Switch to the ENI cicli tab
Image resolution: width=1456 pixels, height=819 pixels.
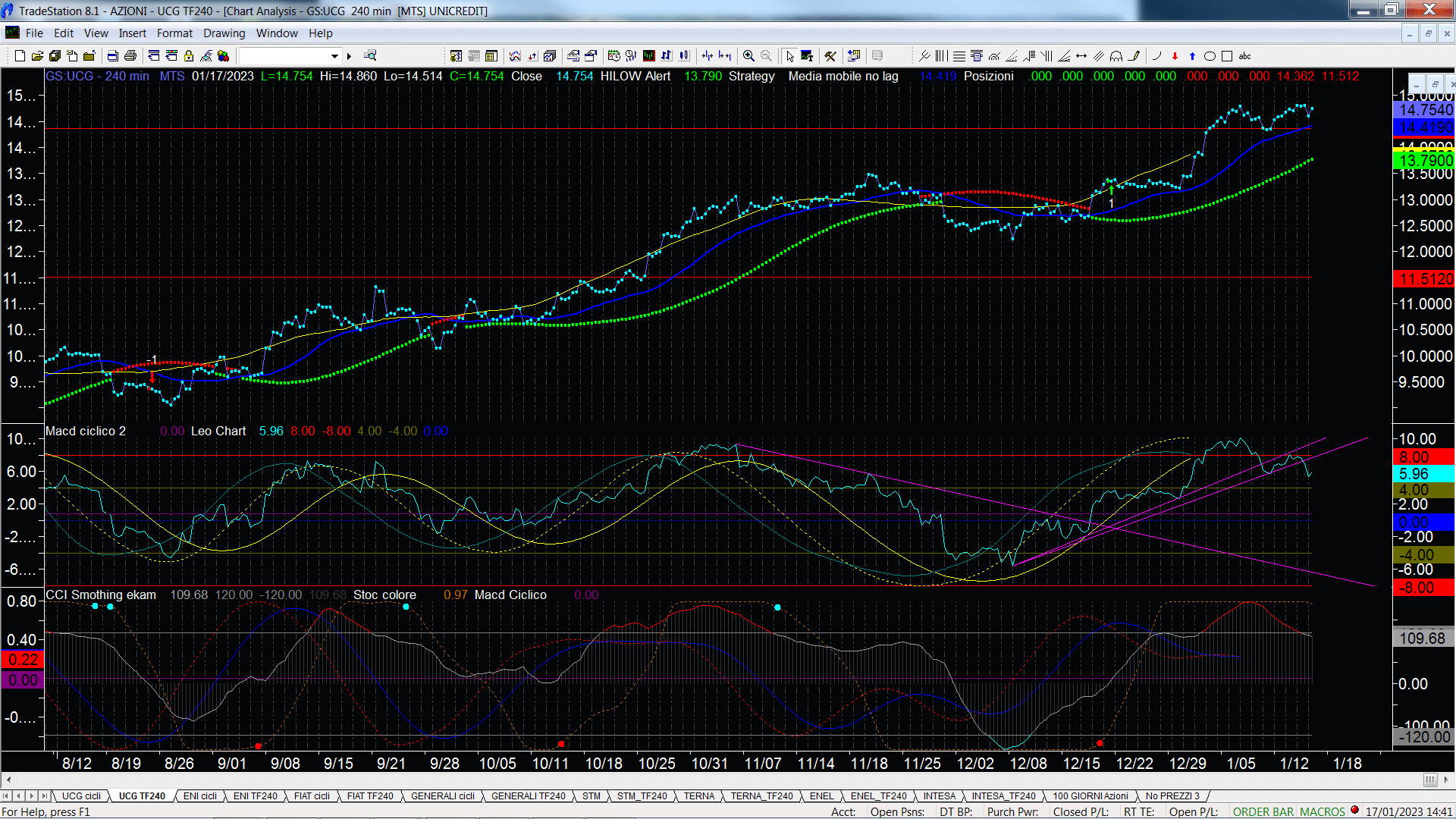click(200, 796)
